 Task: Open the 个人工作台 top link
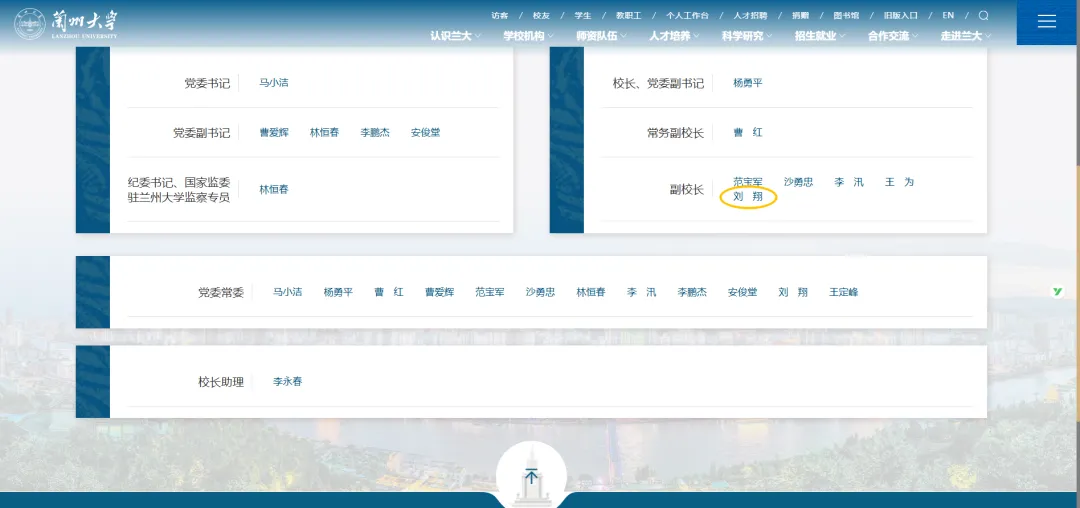click(687, 15)
